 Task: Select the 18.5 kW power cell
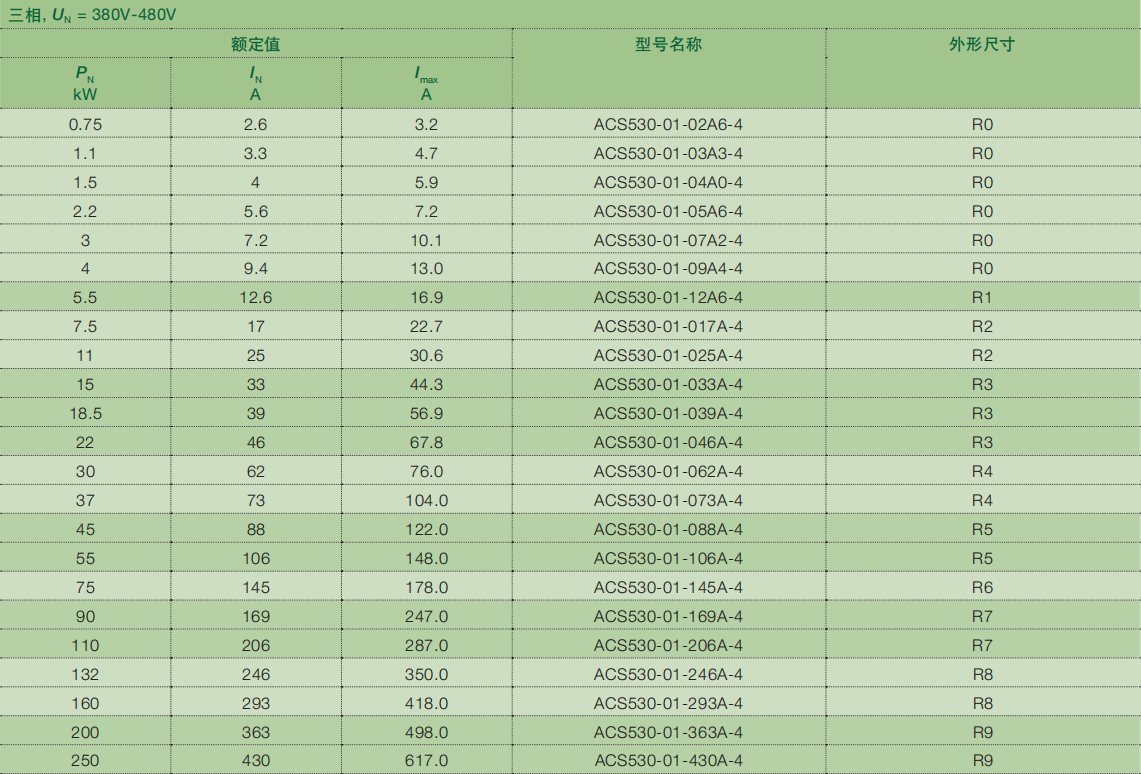pyautogui.click(x=85, y=413)
